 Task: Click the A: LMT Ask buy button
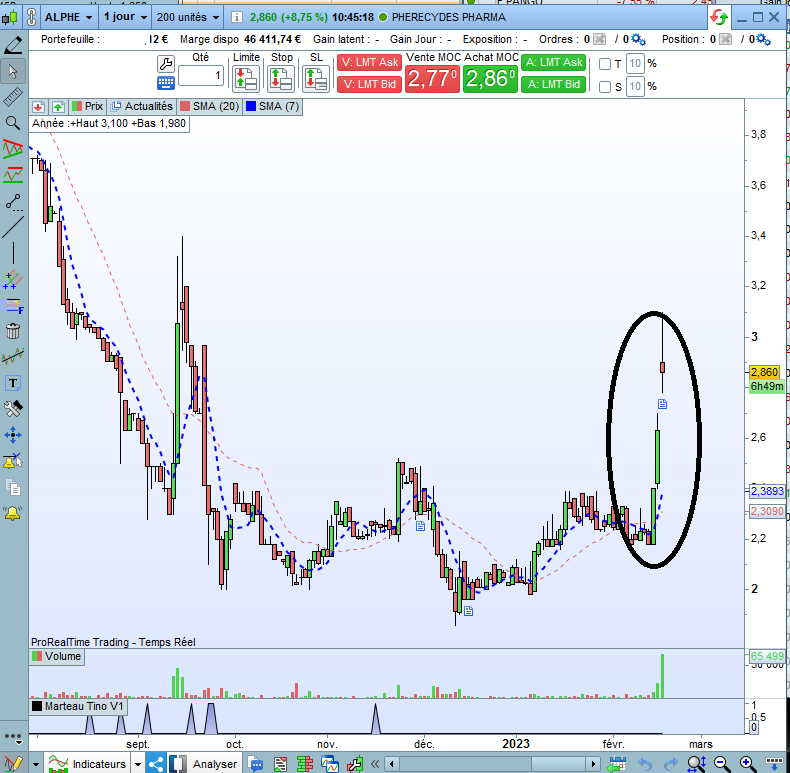(554, 62)
